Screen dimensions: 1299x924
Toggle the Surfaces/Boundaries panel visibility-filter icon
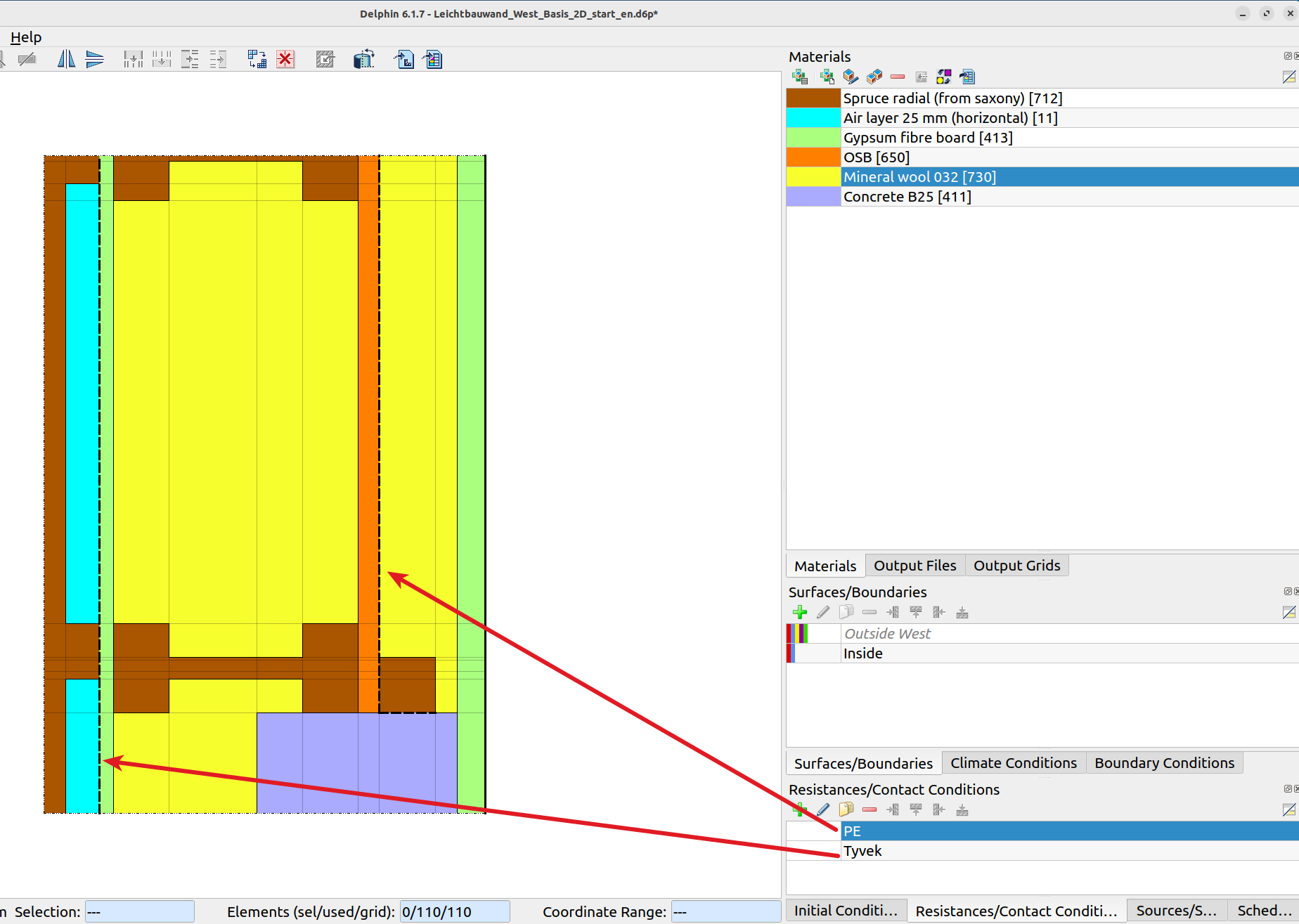click(1289, 612)
